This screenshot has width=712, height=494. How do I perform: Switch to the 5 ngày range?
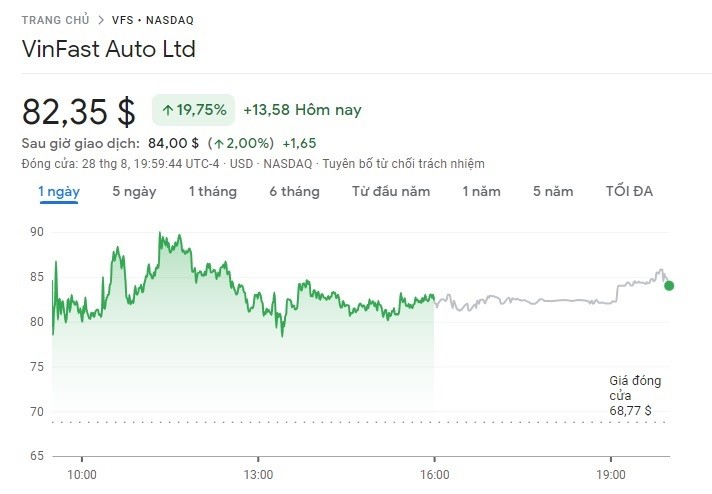[134, 191]
